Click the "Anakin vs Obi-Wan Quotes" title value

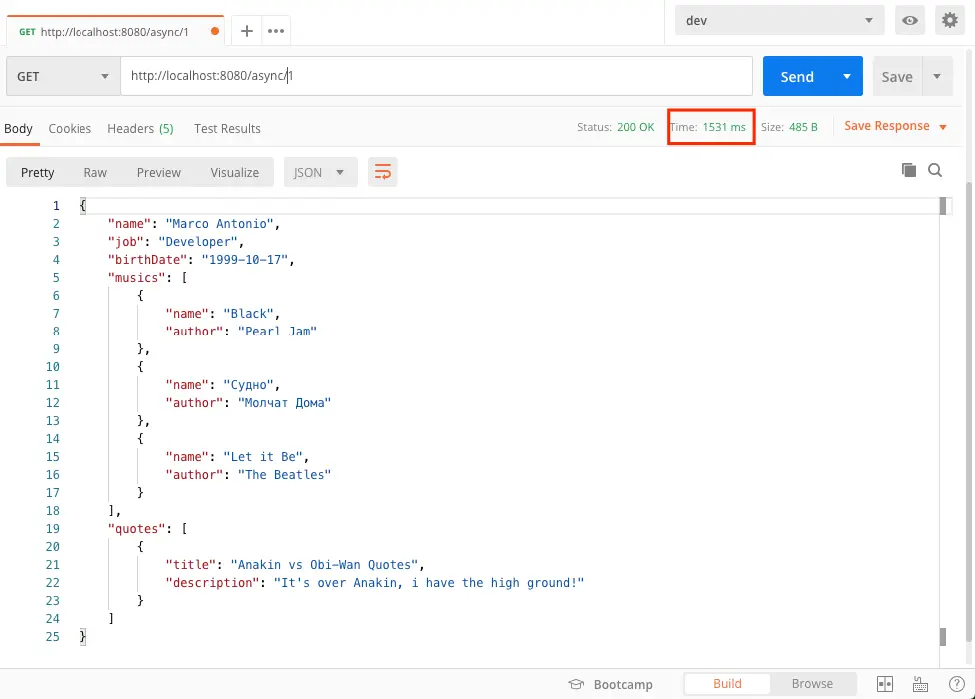tap(324, 565)
